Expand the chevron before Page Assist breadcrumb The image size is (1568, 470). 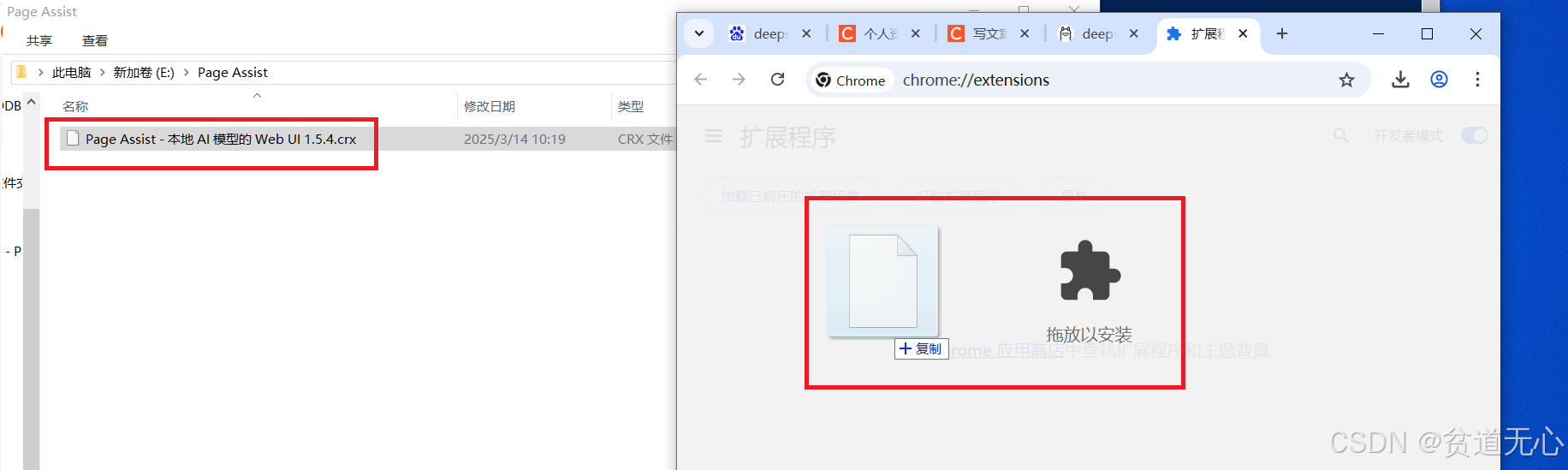coord(186,73)
